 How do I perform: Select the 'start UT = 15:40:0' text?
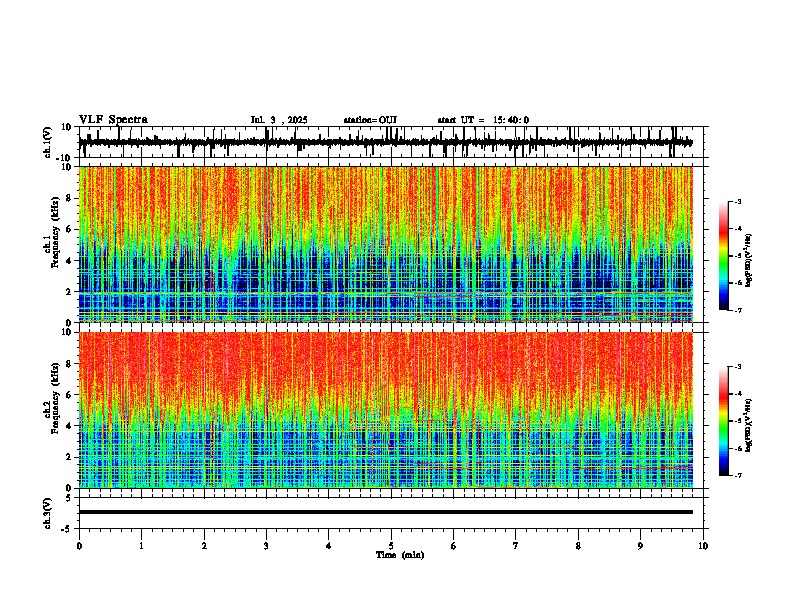pyautogui.click(x=483, y=120)
